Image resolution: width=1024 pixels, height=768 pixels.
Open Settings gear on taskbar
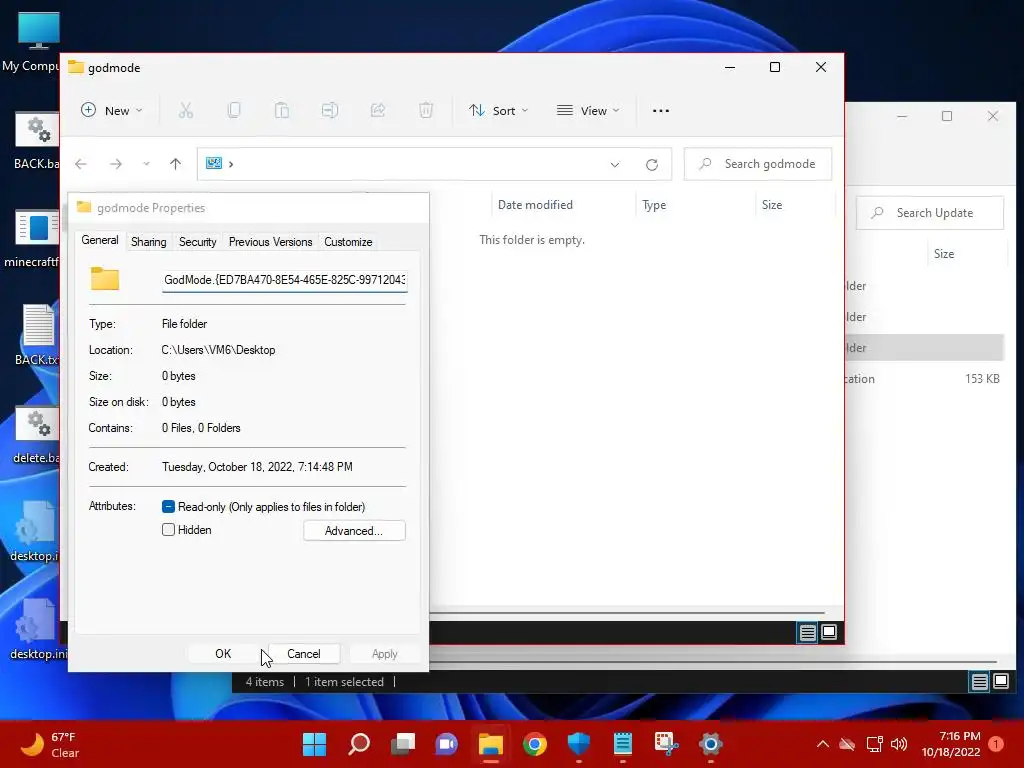point(711,744)
